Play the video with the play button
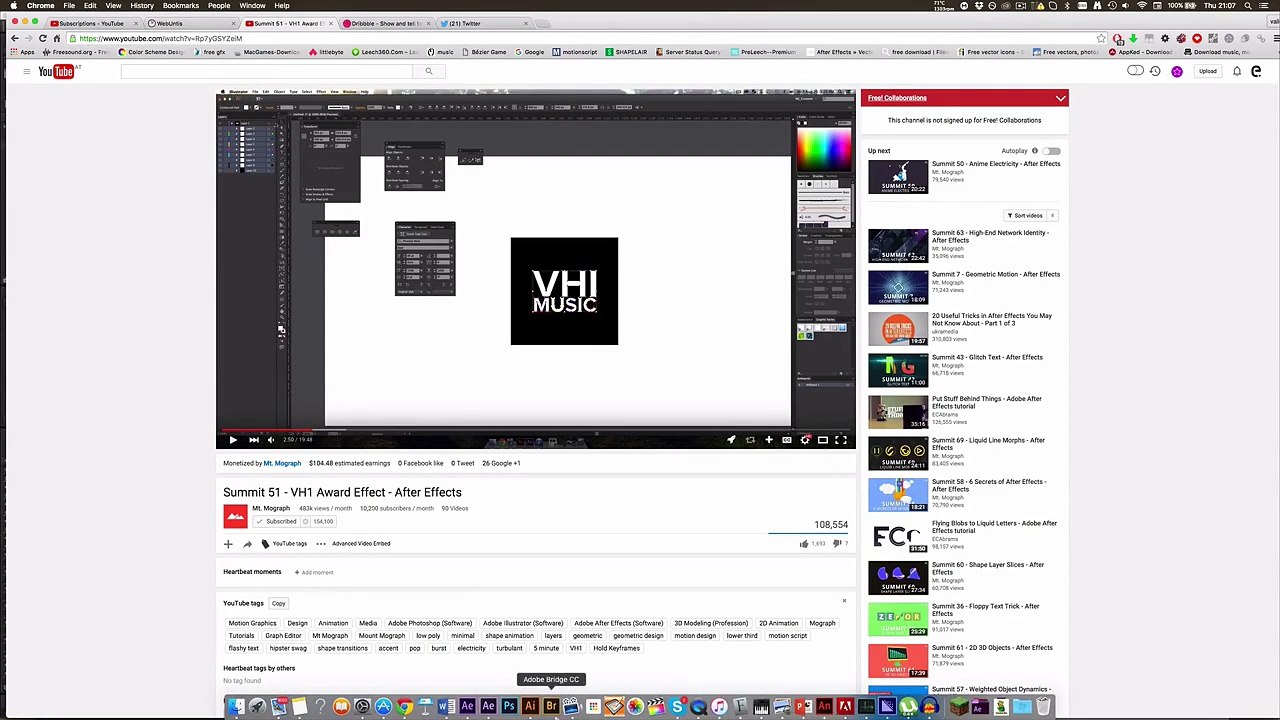Screen dimensions: 1280x720 pyautogui.click(x=232, y=440)
